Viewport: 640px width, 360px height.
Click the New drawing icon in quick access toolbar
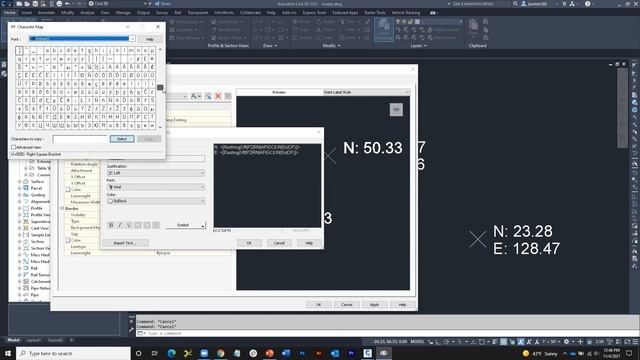click(x=19, y=4)
